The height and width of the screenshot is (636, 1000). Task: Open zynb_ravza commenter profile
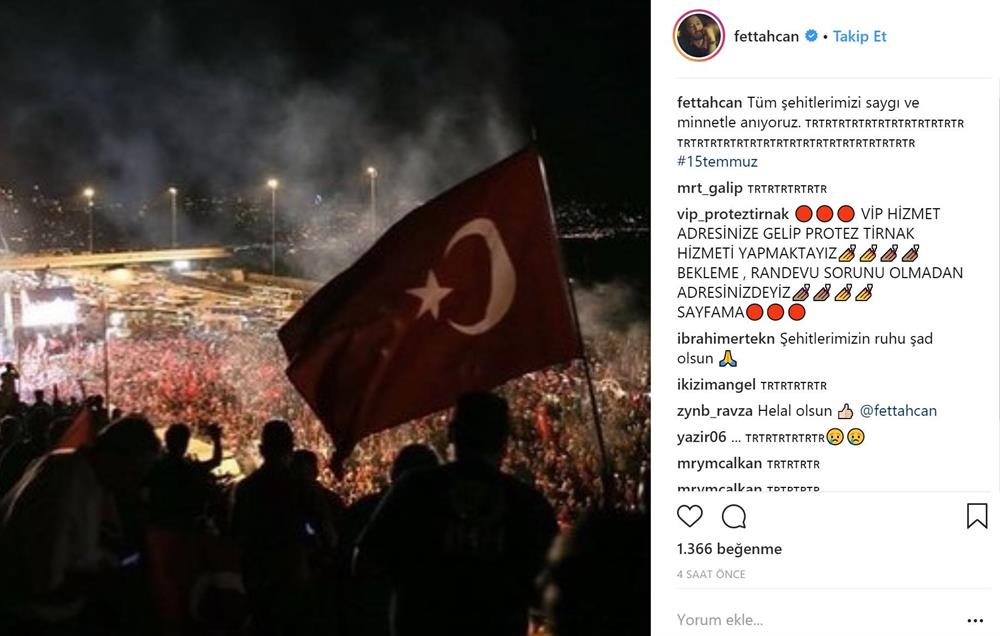(715, 411)
